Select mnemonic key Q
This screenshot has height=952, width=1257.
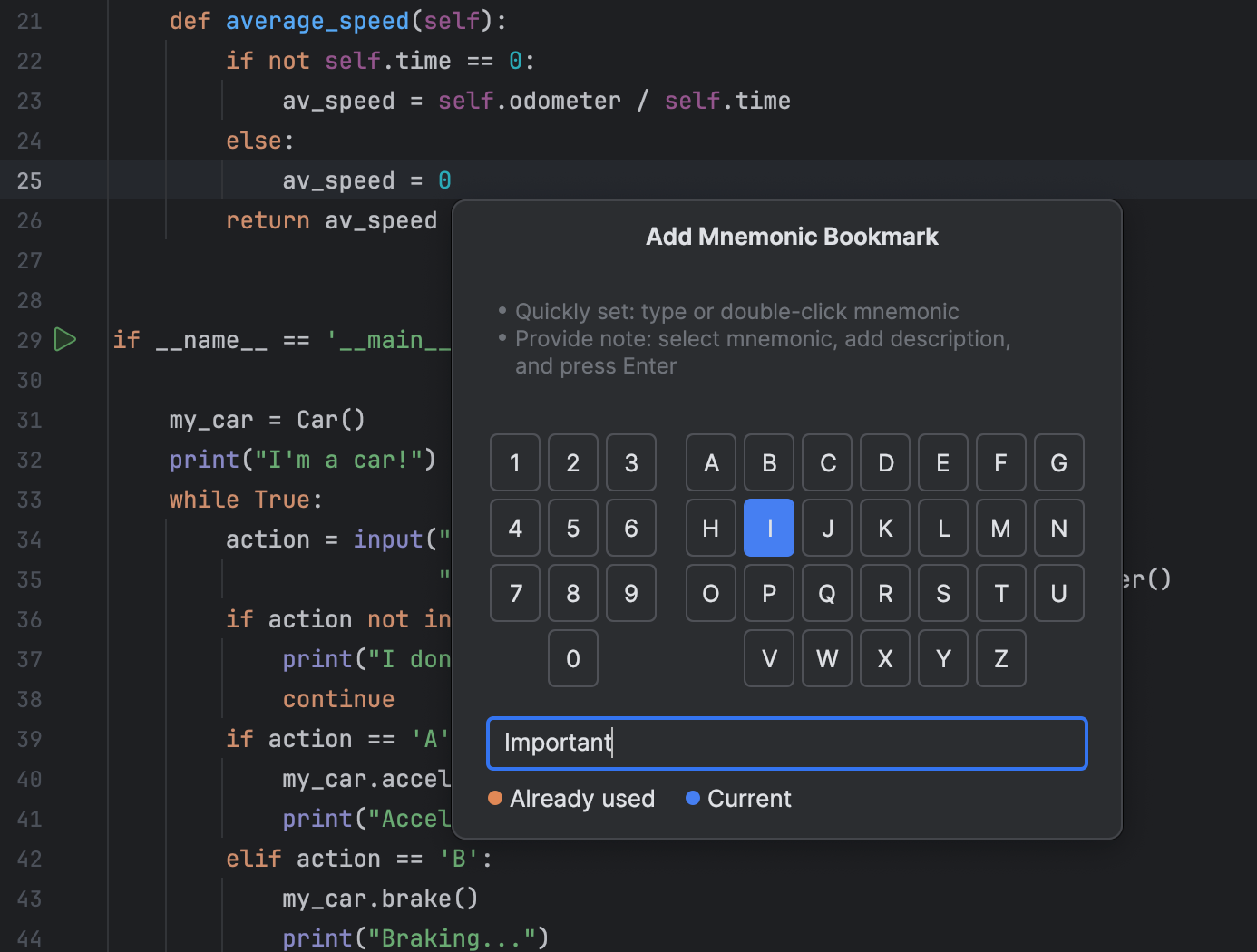[x=826, y=593]
